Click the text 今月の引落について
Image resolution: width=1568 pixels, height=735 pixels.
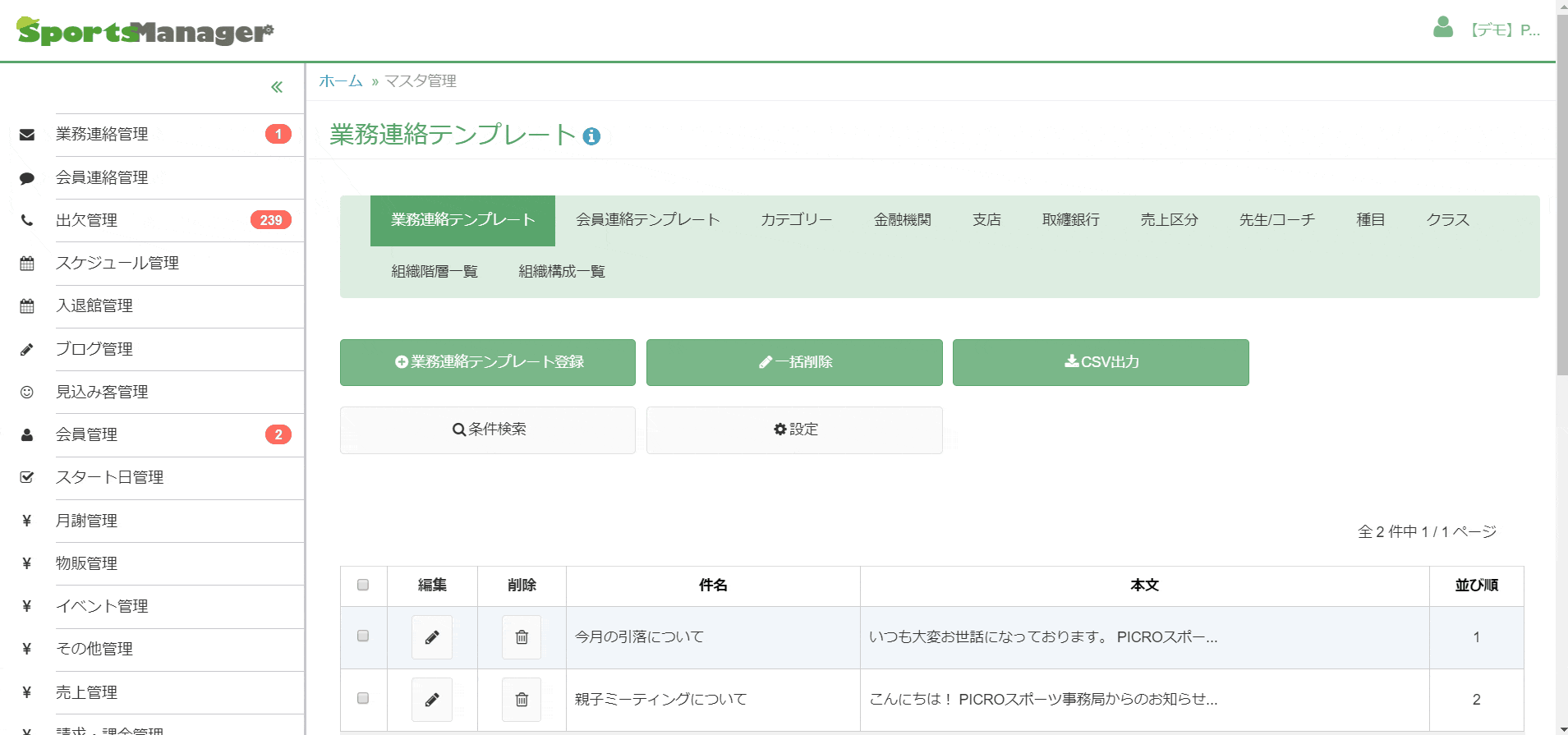tap(640, 637)
